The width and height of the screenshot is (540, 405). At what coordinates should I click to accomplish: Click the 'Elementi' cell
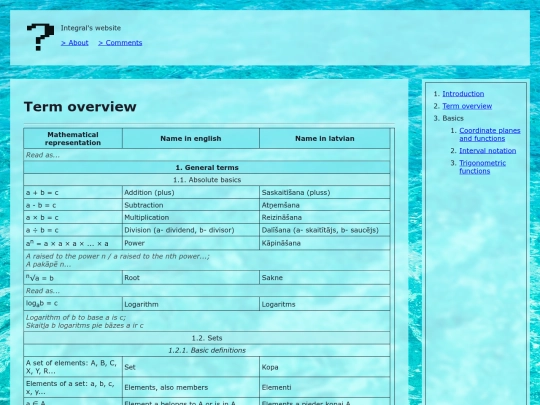click(325, 387)
